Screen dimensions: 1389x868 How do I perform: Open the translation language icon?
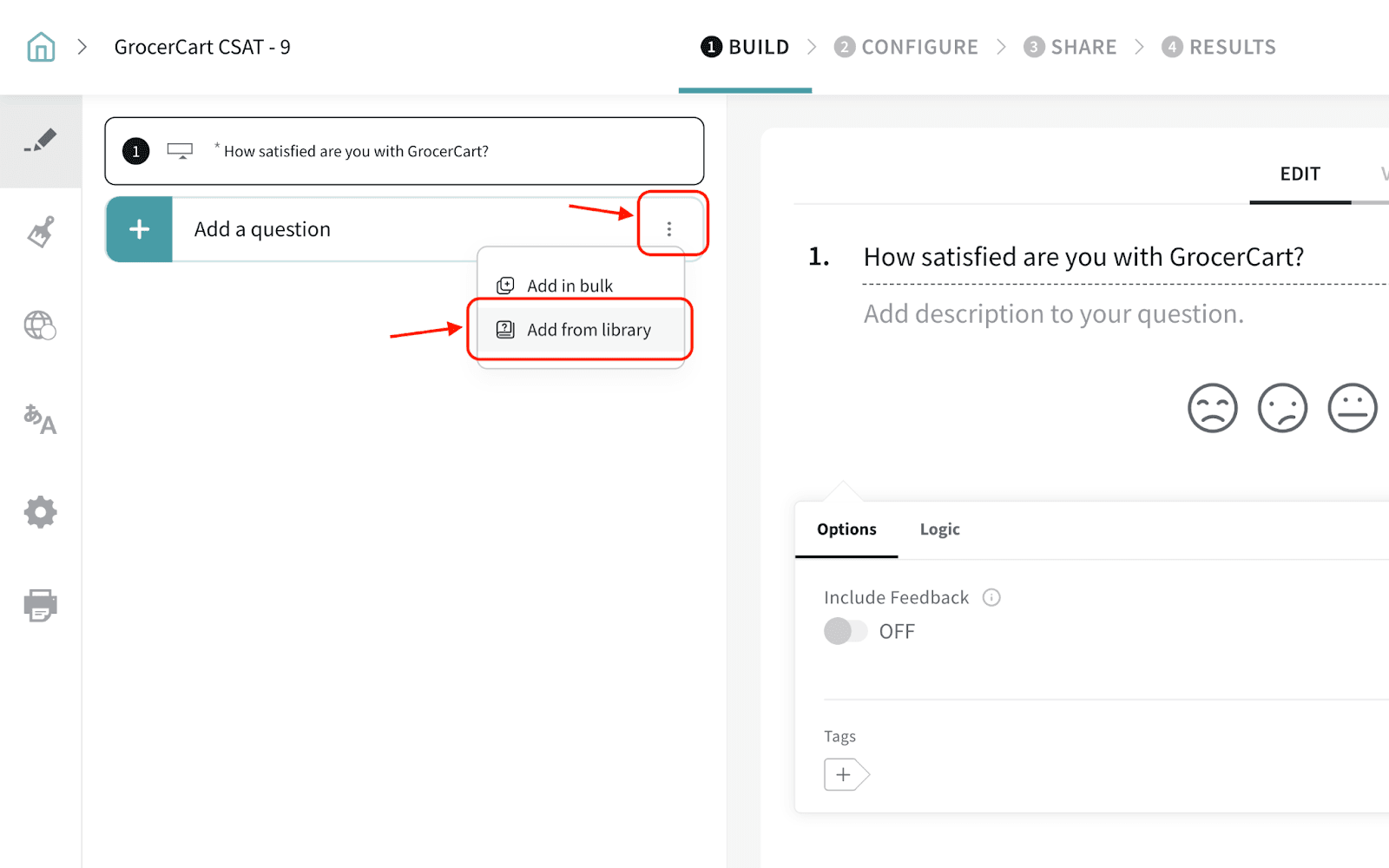pos(40,419)
